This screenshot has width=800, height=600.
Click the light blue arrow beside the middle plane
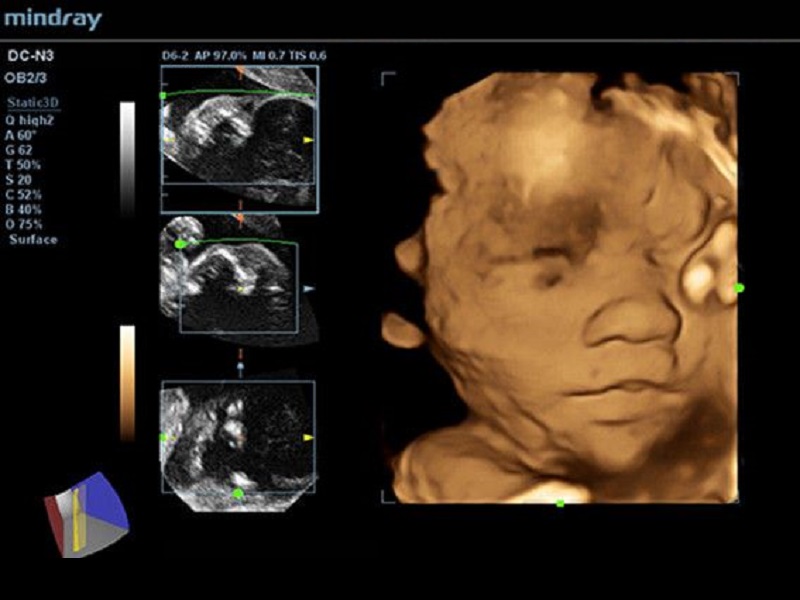309,288
